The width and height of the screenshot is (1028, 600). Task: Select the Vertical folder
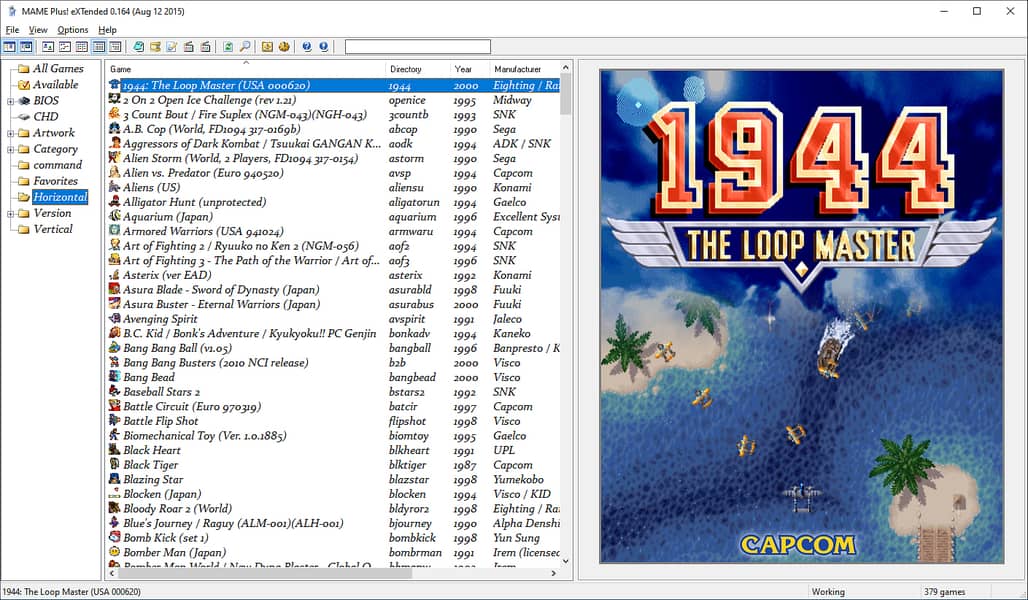pos(53,229)
